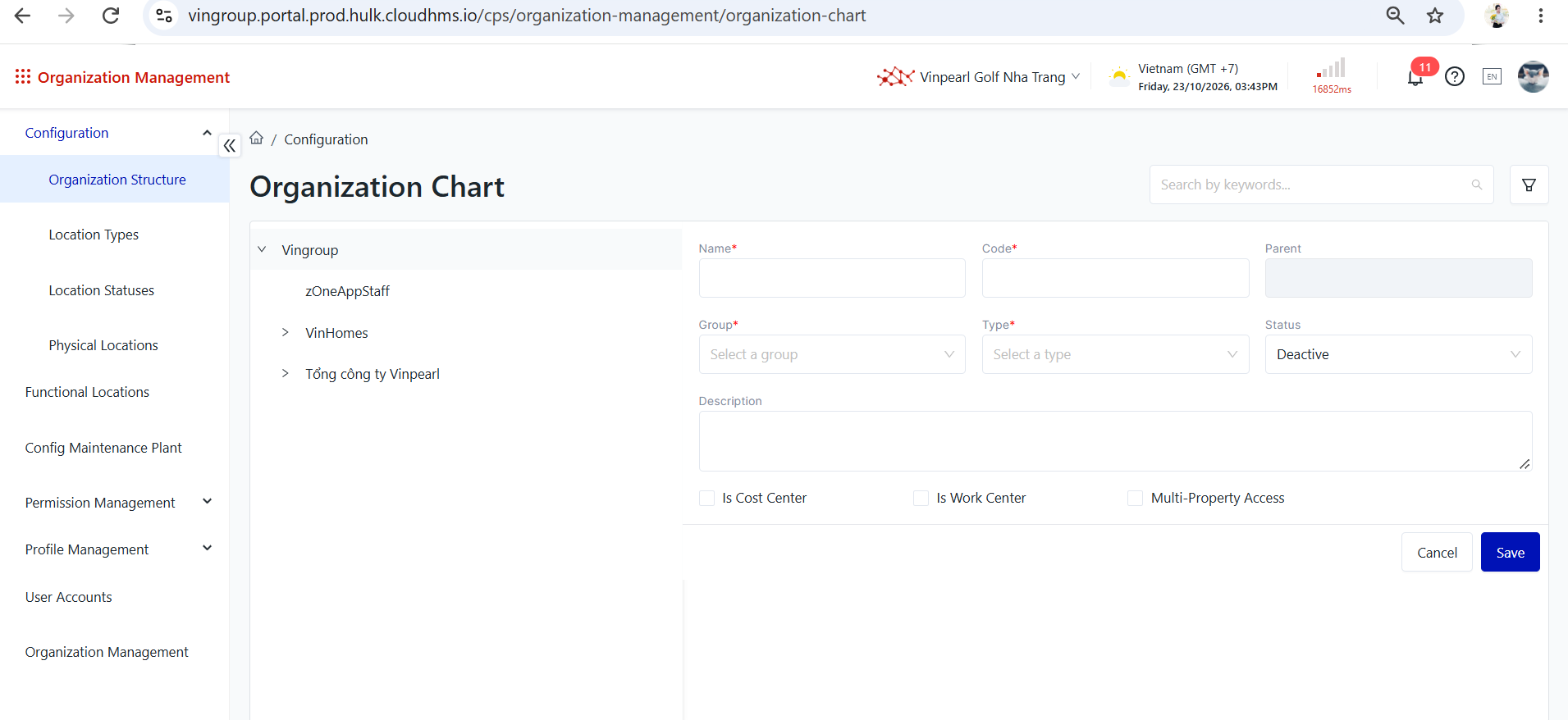Open the site information icon in the address bar
1568x720 pixels.
pos(164,16)
